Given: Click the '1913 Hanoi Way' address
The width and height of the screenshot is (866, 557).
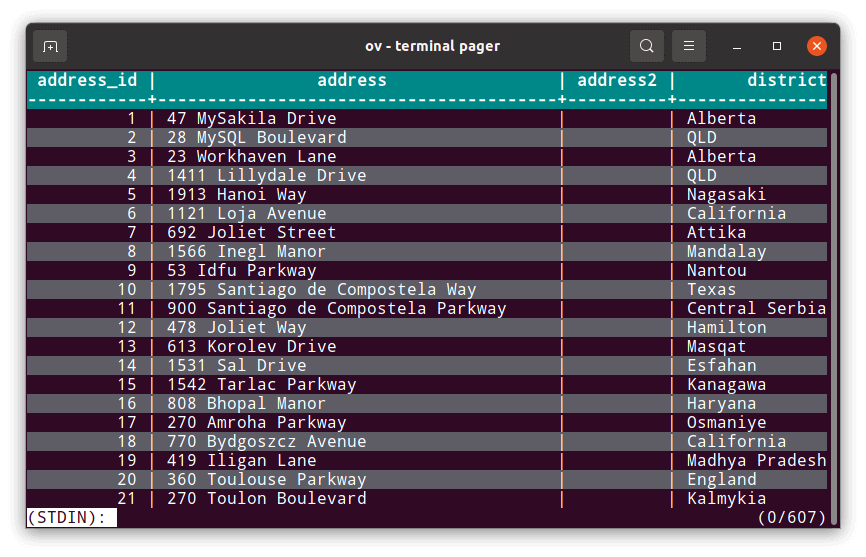Looking at the screenshot, I should click(x=237, y=194).
